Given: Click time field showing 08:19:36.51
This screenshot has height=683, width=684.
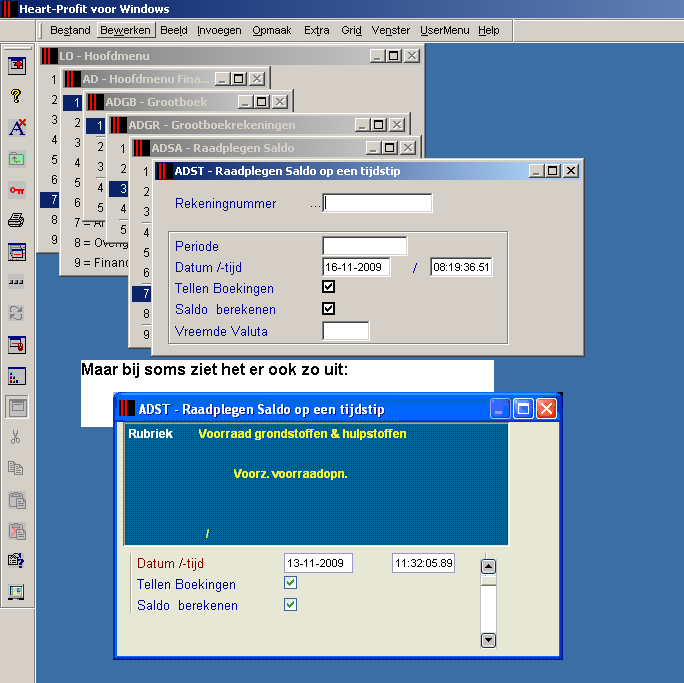Looking at the screenshot, I should (x=461, y=267).
